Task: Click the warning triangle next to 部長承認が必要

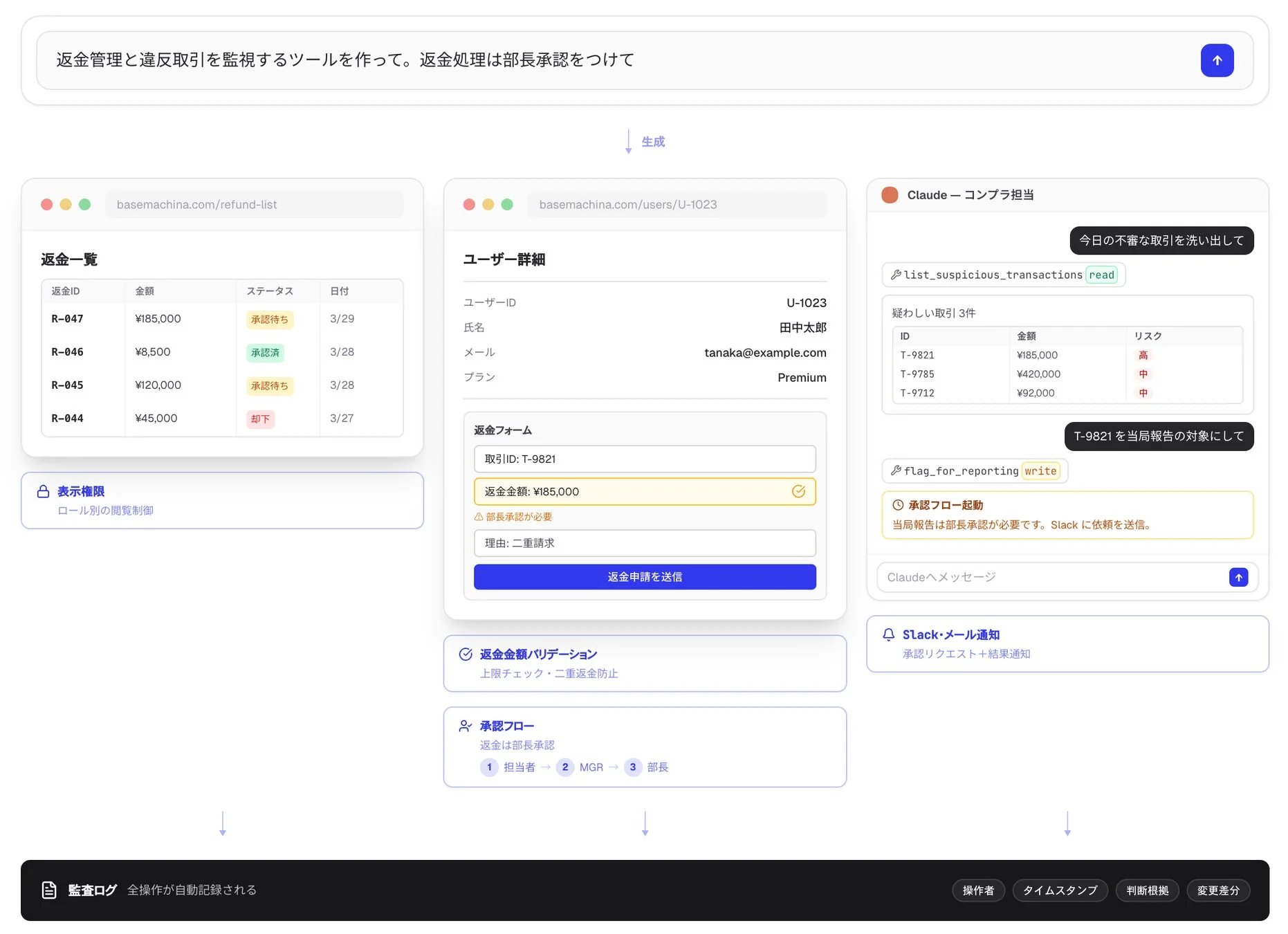Action: point(478,517)
